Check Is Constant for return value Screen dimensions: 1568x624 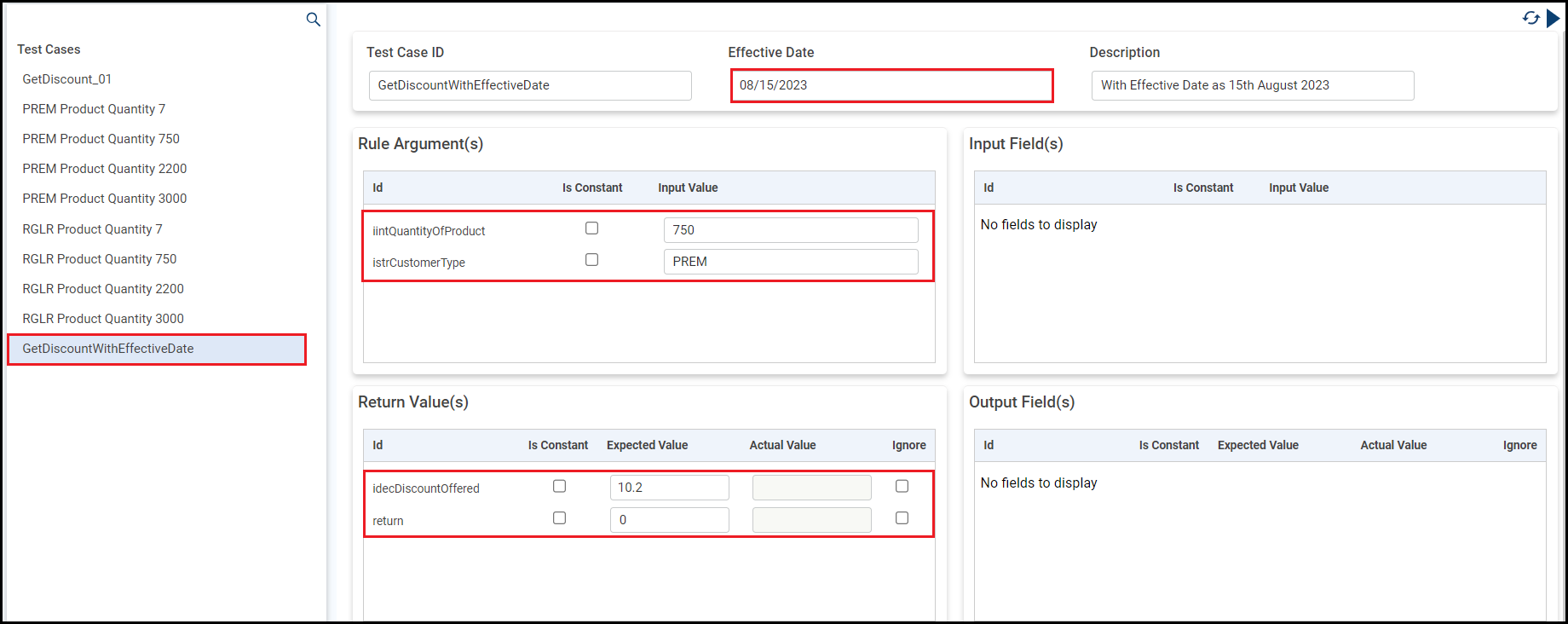tap(559, 518)
